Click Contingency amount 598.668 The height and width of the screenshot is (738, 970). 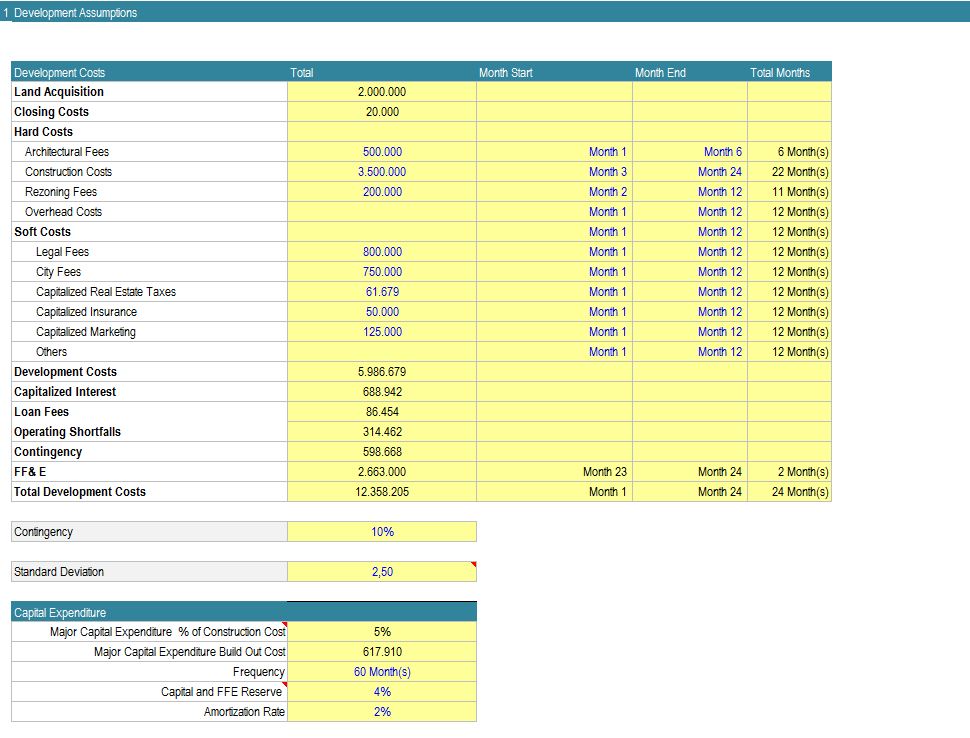tap(382, 452)
